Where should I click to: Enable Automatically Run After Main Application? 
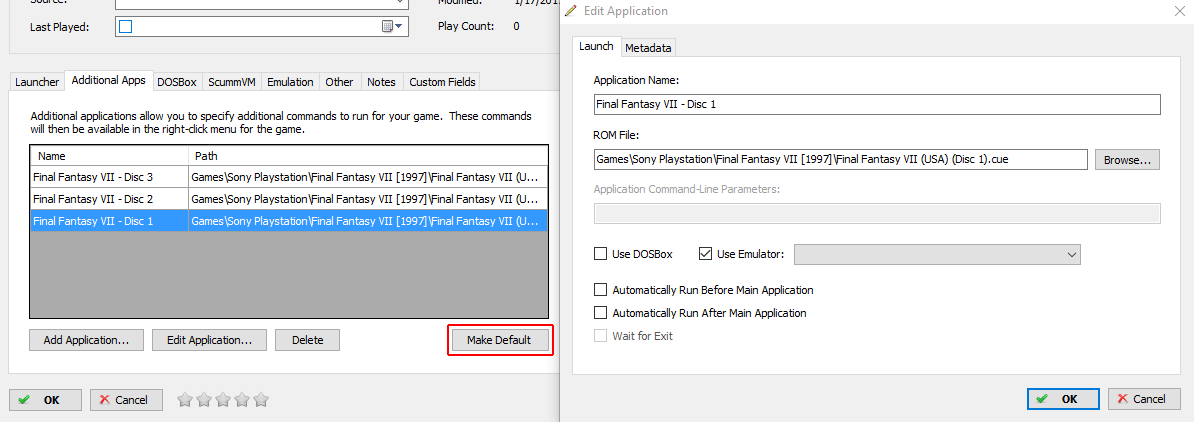coord(600,313)
